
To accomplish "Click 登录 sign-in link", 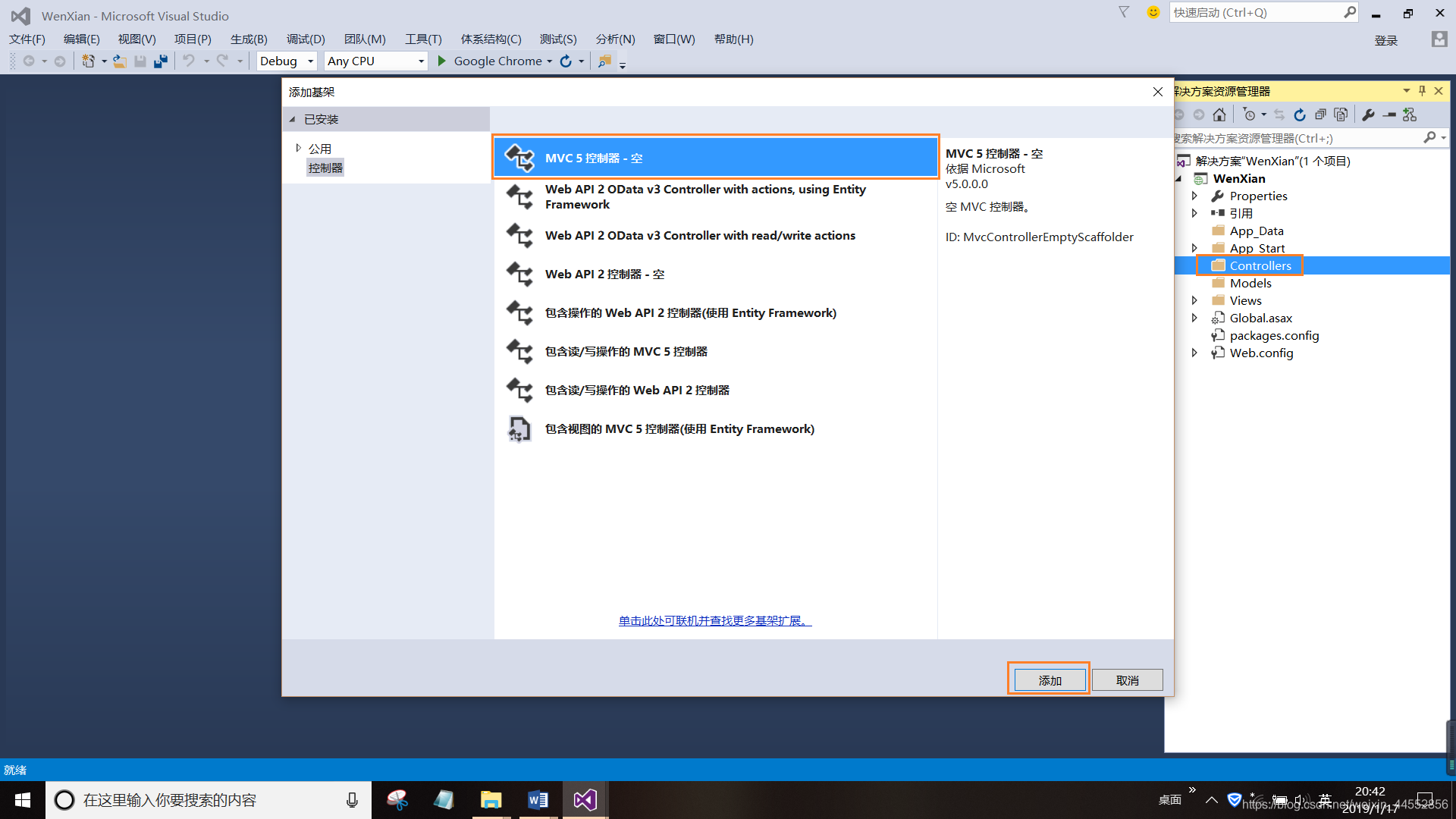I will point(1385,40).
